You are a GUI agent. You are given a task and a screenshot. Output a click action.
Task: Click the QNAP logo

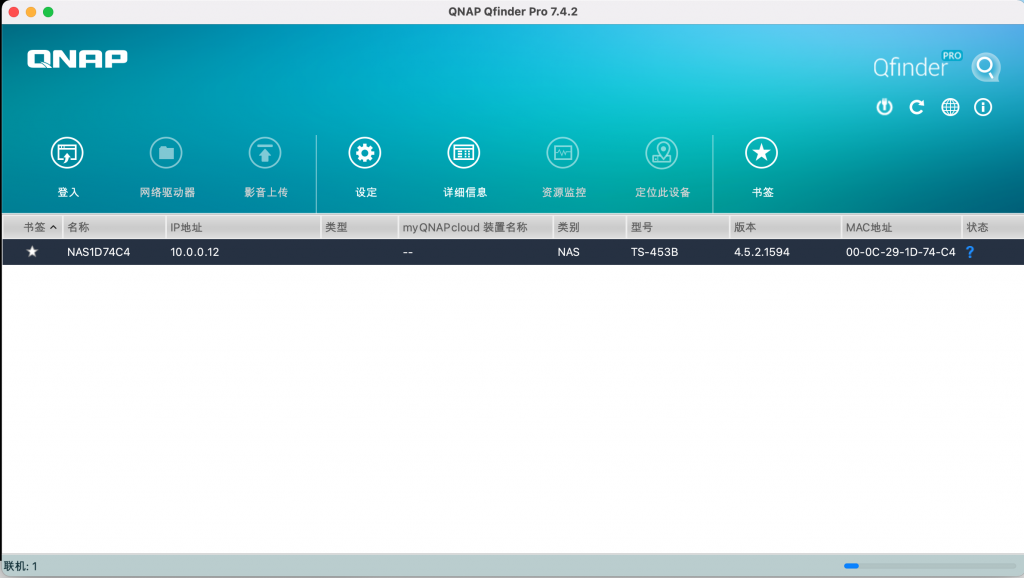[77, 59]
